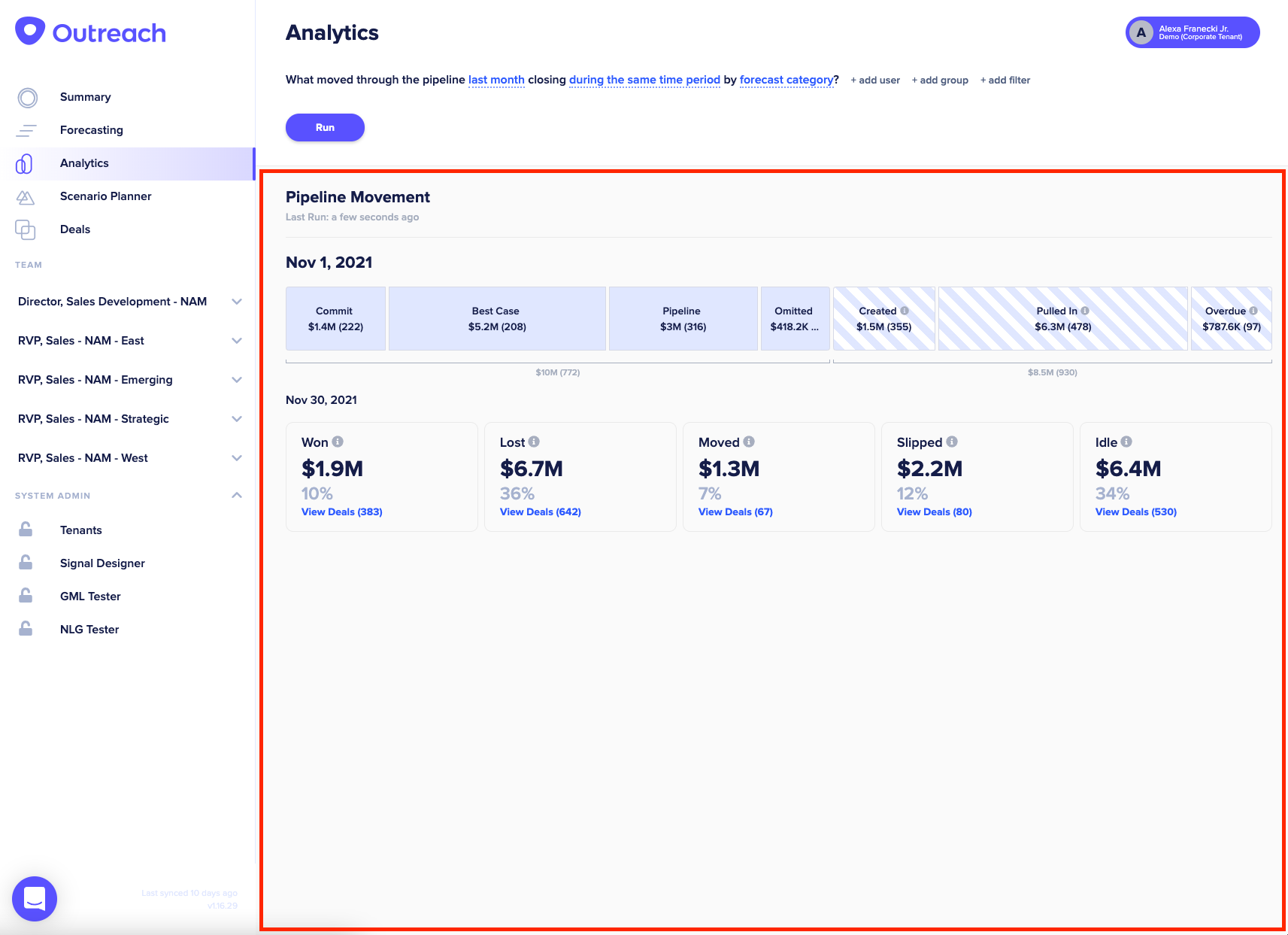
Task: Open Tenants admin page
Action: tap(81, 530)
